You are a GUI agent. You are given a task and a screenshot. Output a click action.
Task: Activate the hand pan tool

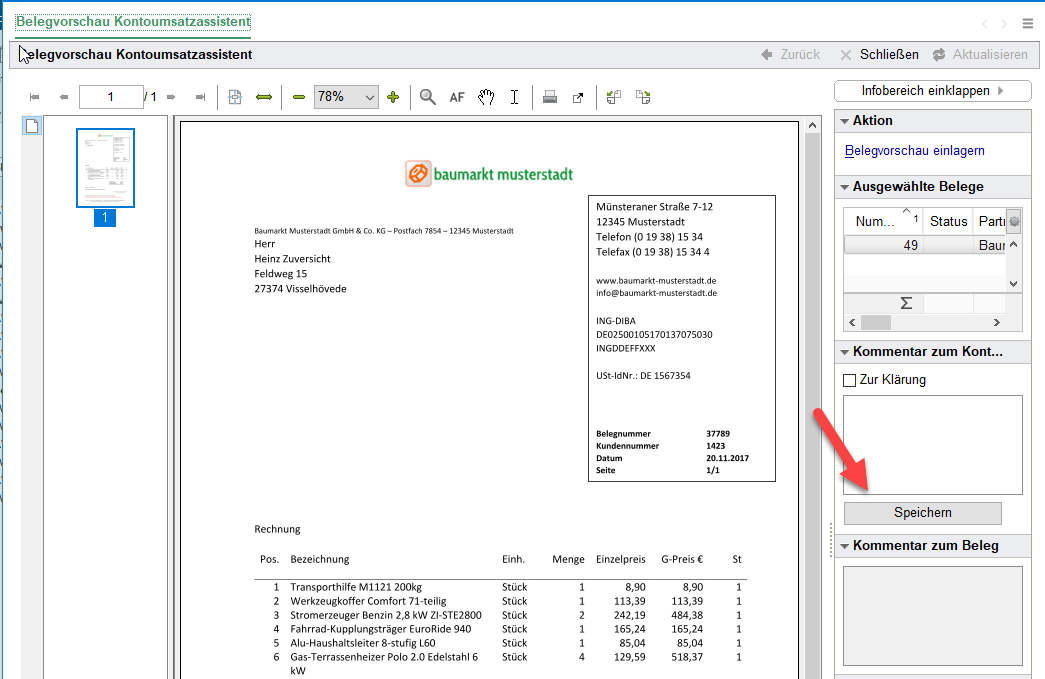pyautogui.click(x=486, y=97)
